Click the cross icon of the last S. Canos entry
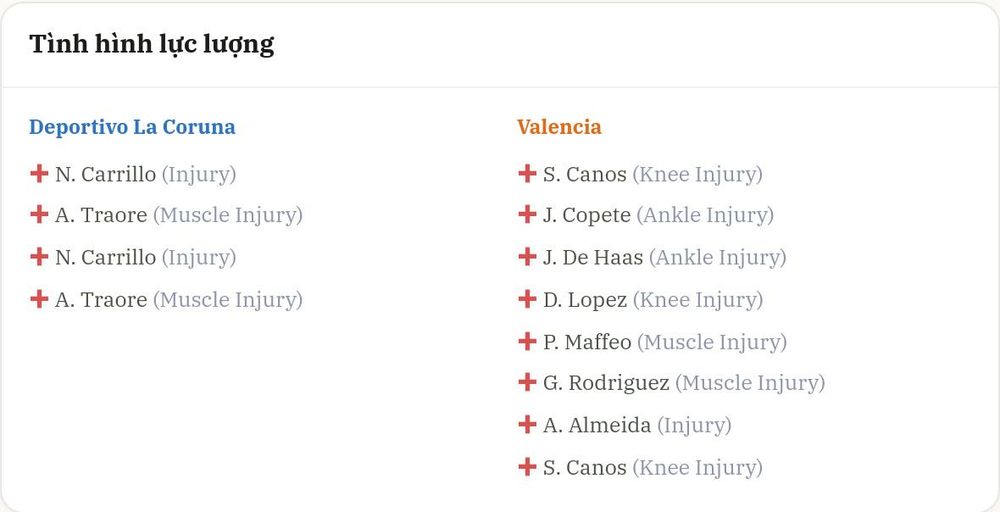The width and height of the screenshot is (1000, 512). point(527,467)
